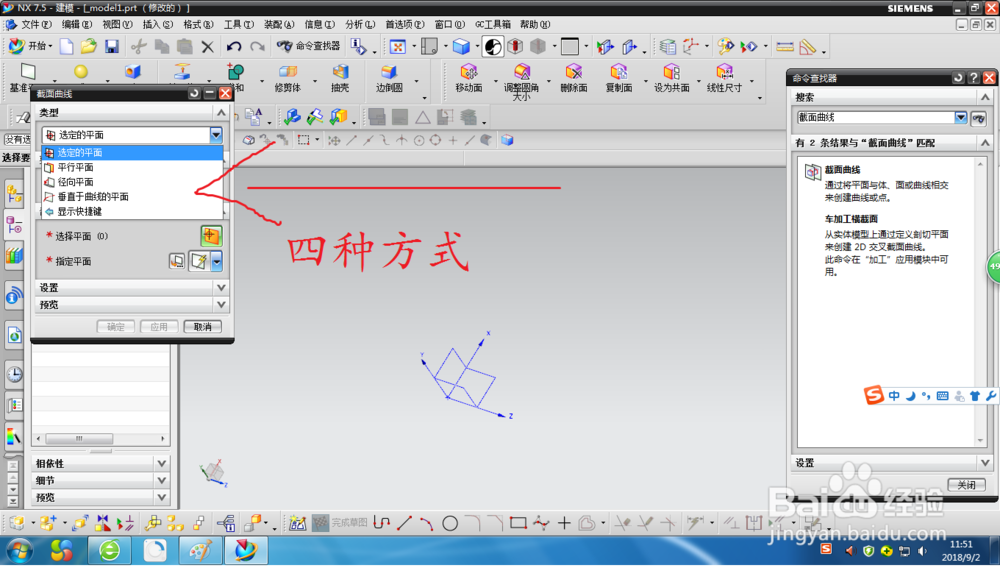Open the GC工具箱 menu

pyautogui.click(x=492, y=24)
